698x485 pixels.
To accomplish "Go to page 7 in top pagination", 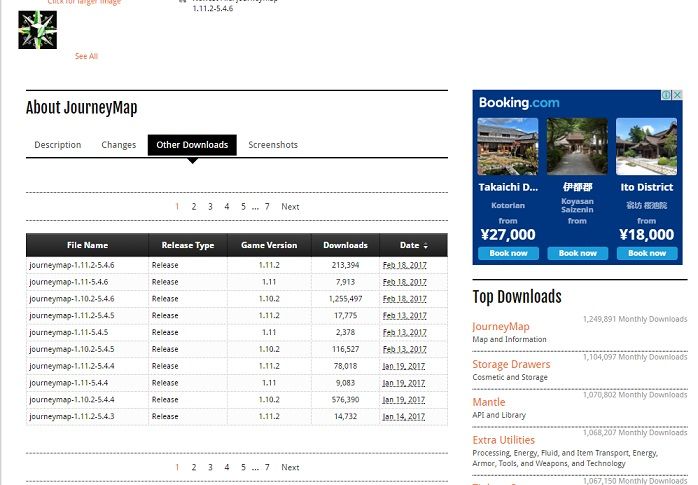I will [267, 206].
